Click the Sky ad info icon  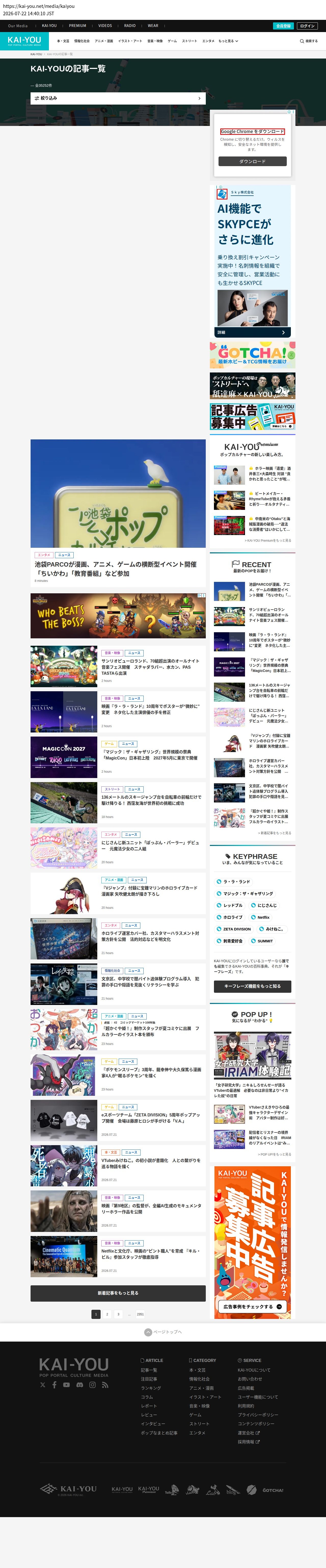tap(220, 188)
